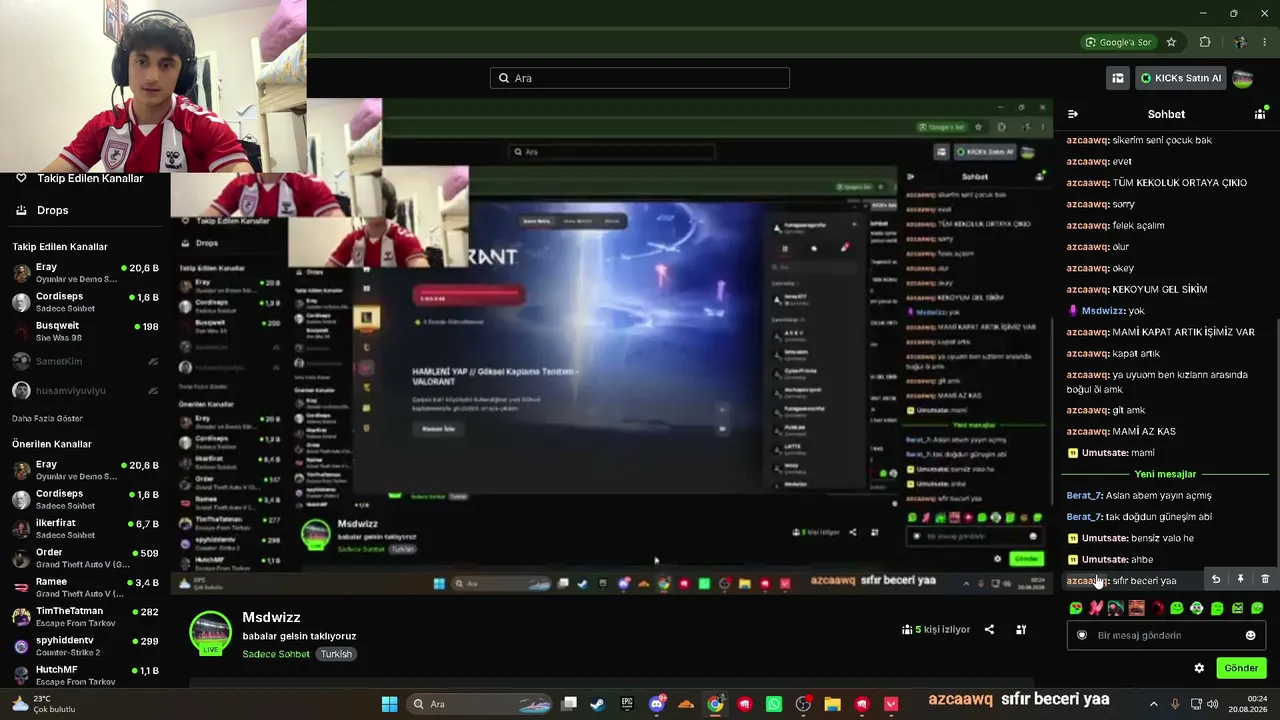Image resolution: width=1280 pixels, height=720 pixels.
Task: Open the chat users list icon
Action: click(1260, 114)
